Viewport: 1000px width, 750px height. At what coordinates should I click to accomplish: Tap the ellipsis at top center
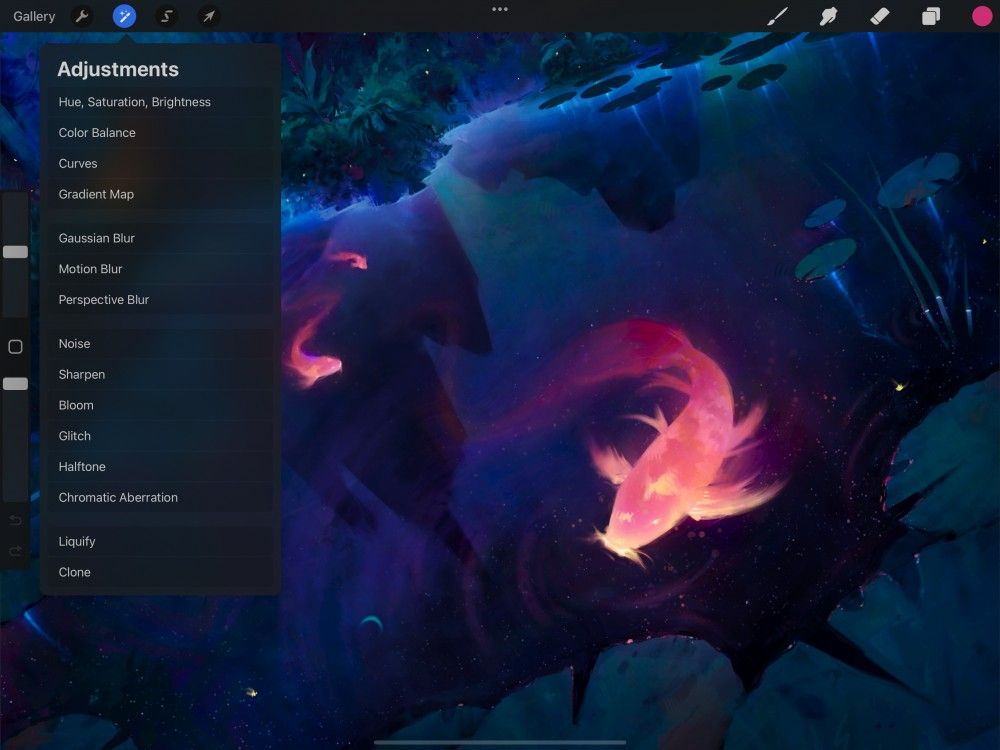click(499, 10)
